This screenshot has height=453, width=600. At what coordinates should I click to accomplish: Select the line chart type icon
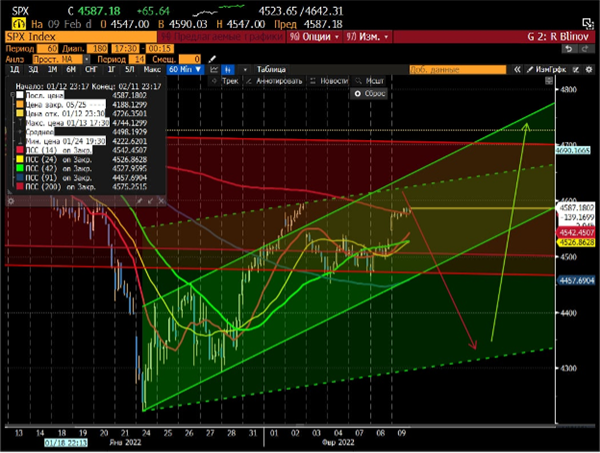pos(214,69)
